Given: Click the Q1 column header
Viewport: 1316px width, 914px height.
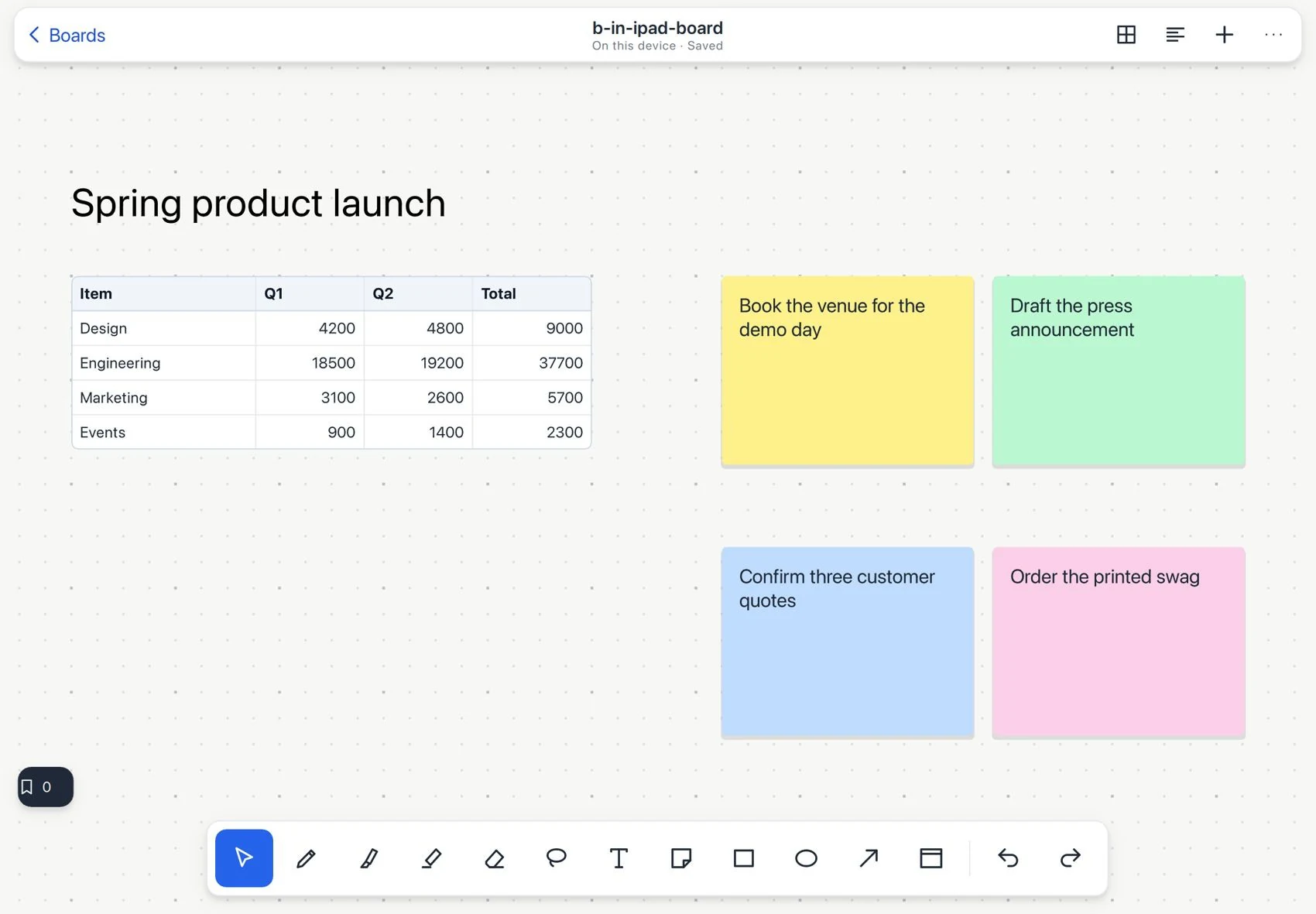Looking at the screenshot, I should [x=310, y=293].
